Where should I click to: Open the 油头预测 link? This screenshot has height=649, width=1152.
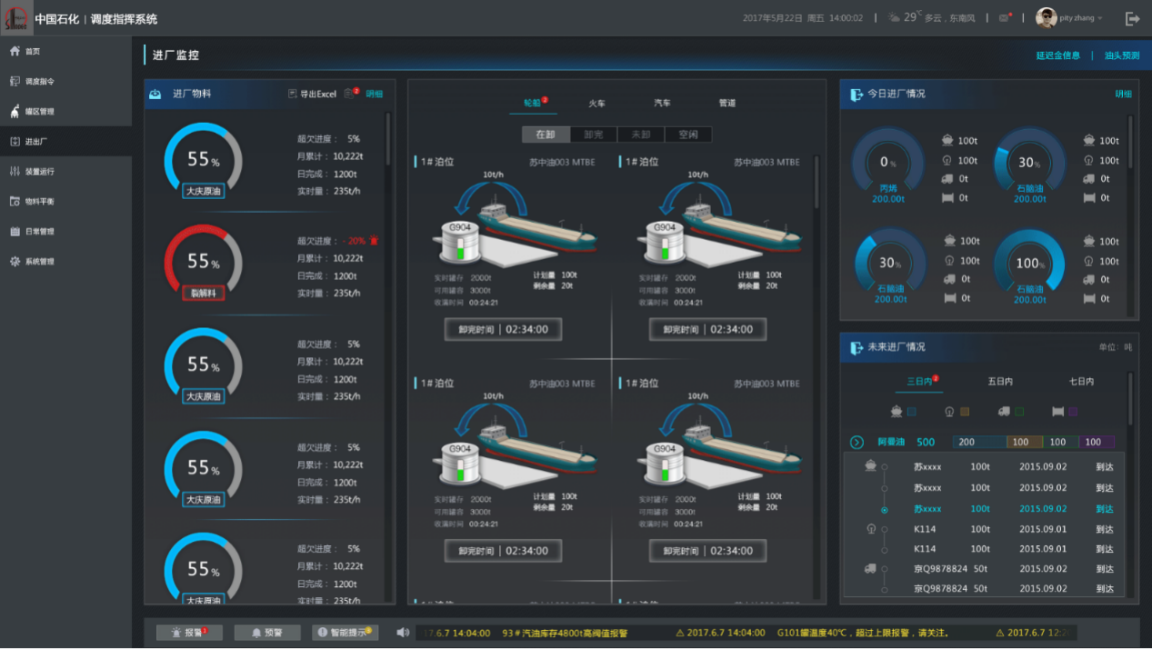pyautogui.click(x=1121, y=56)
